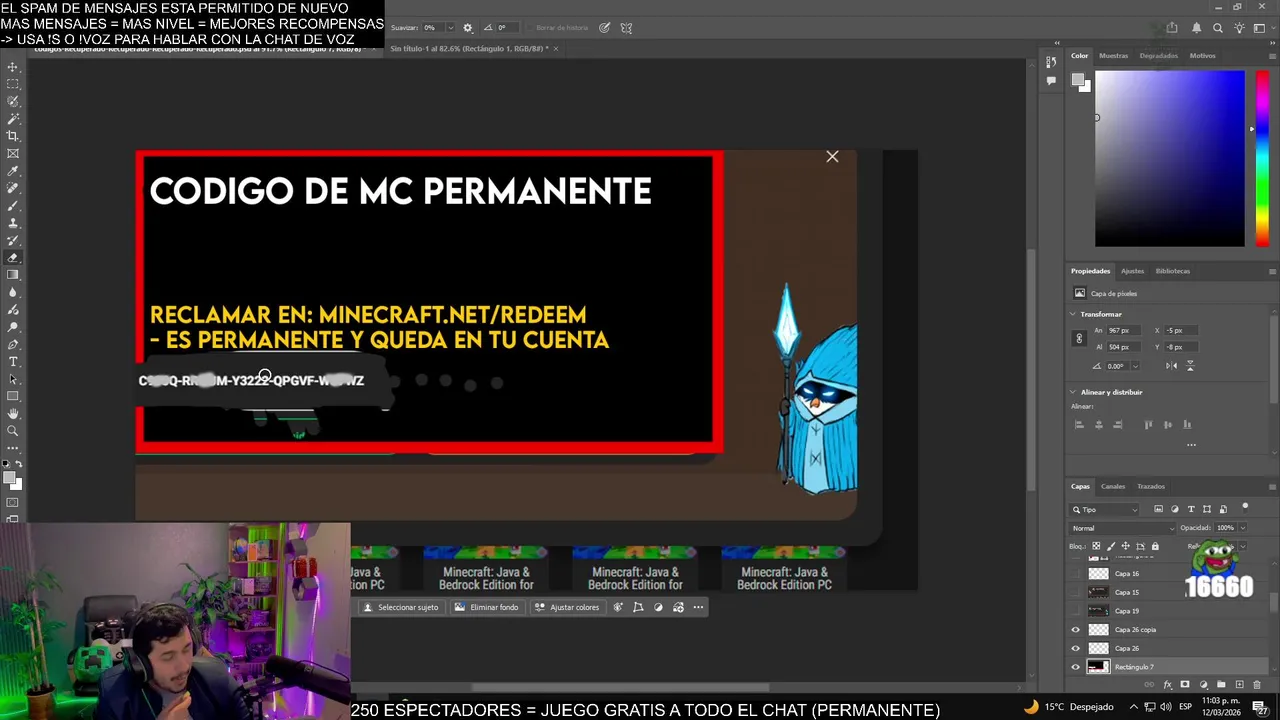Select the Move tool

pyautogui.click(x=13, y=67)
